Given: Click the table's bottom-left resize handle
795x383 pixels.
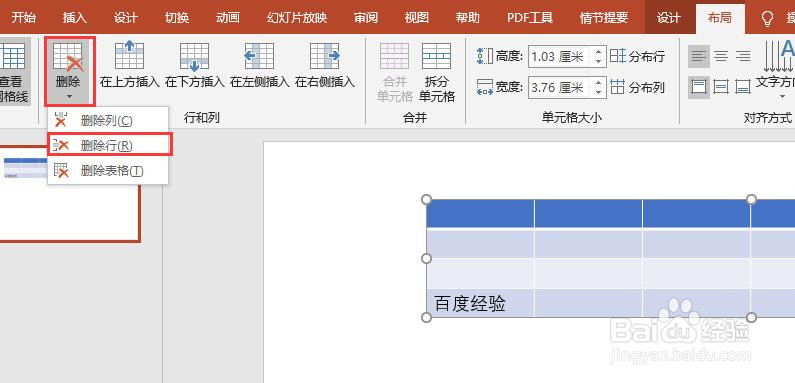Looking at the screenshot, I should point(426,317).
